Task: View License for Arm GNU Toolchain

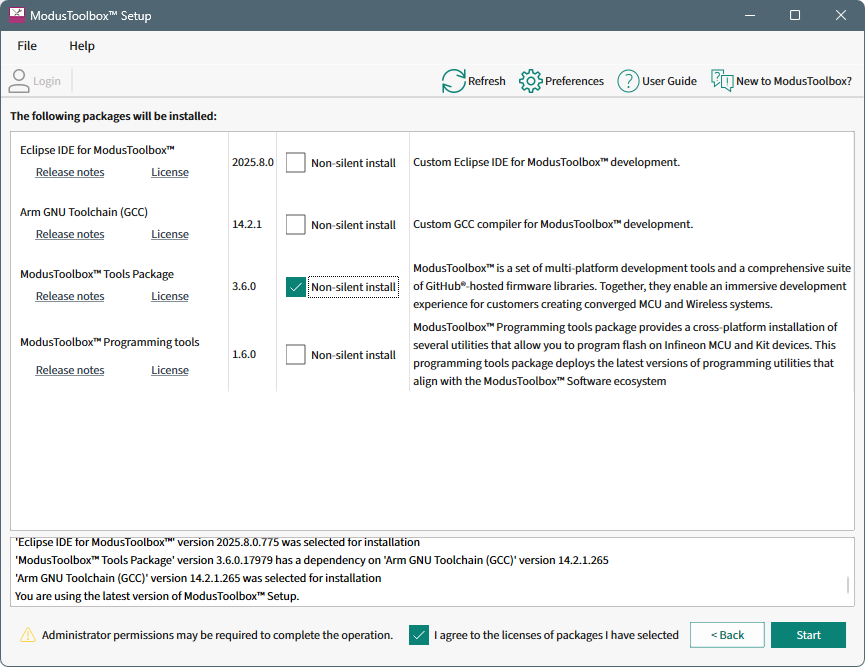Action: click(170, 234)
